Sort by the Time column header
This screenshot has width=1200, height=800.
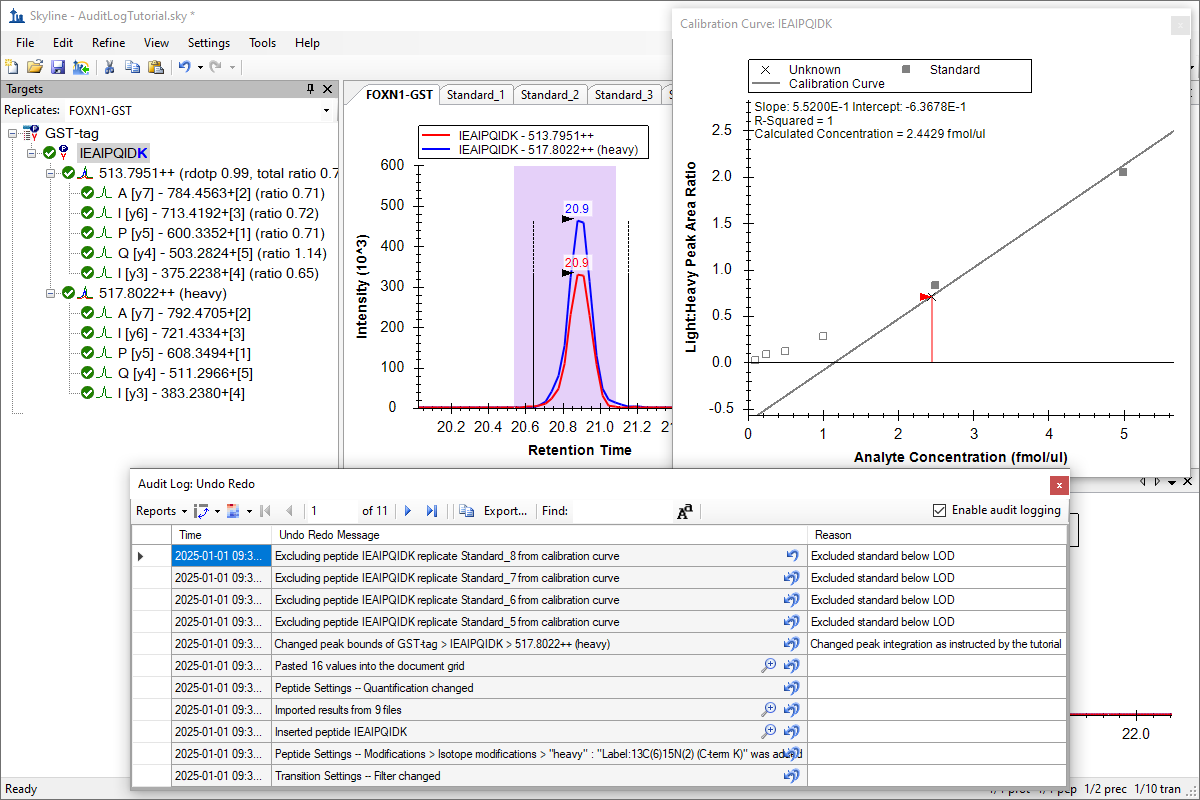coord(221,535)
